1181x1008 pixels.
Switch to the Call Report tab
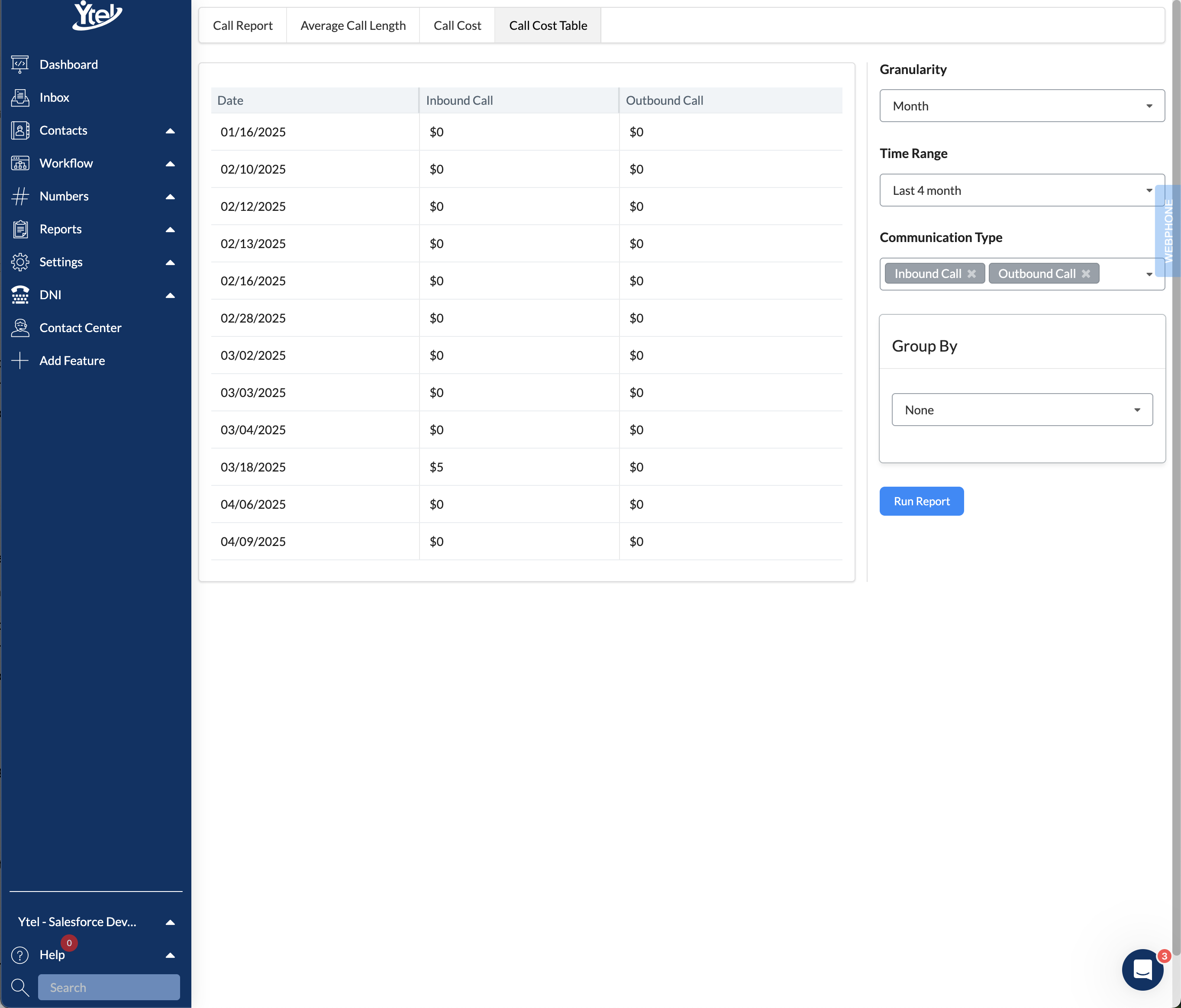pos(242,26)
